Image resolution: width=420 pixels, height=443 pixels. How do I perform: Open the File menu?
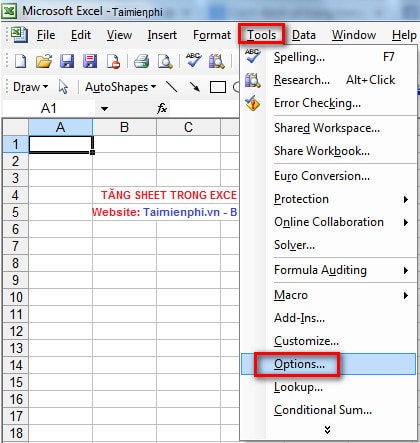coord(46,35)
